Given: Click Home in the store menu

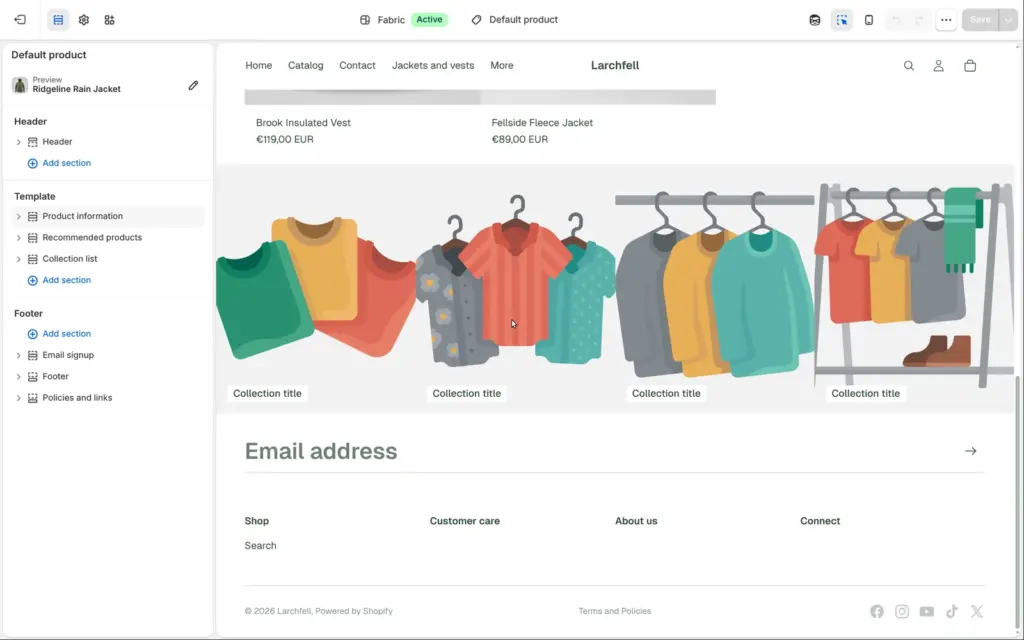Looking at the screenshot, I should (259, 65).
